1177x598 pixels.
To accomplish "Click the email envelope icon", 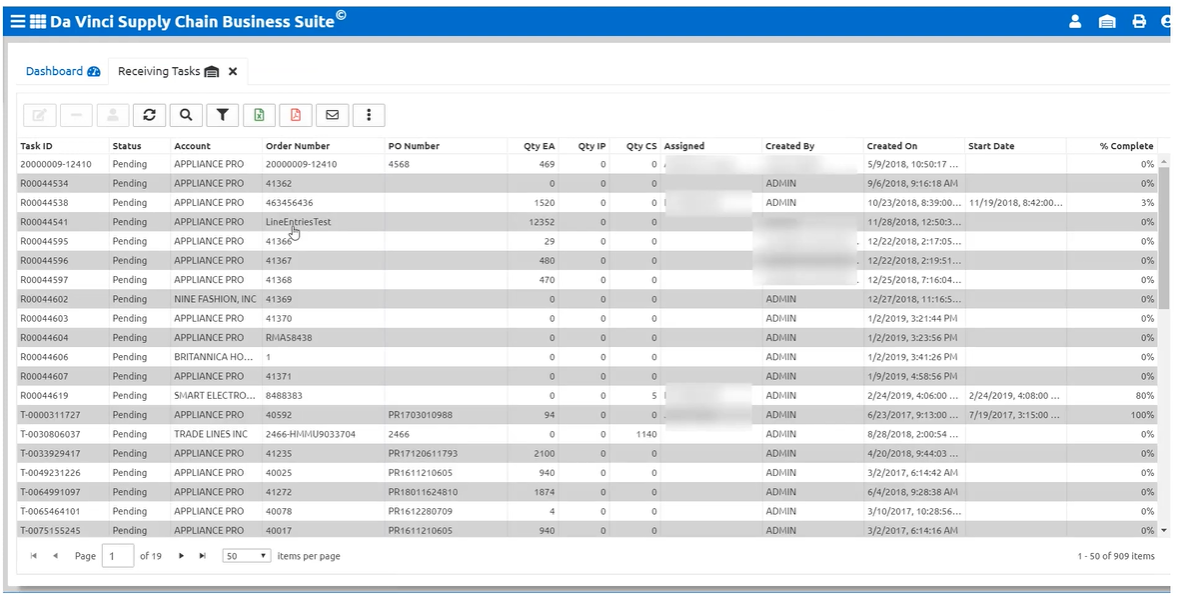I will click(x=332, y=115).
